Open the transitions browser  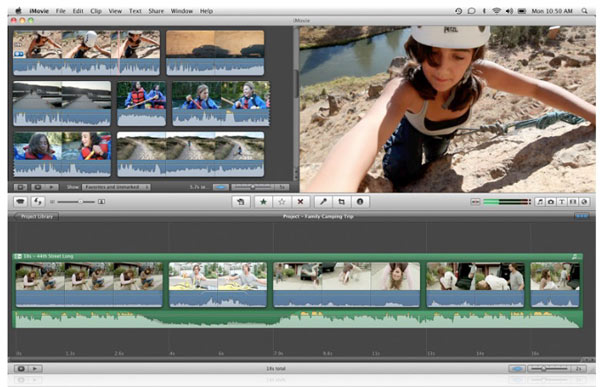click(x=573, y=202)
